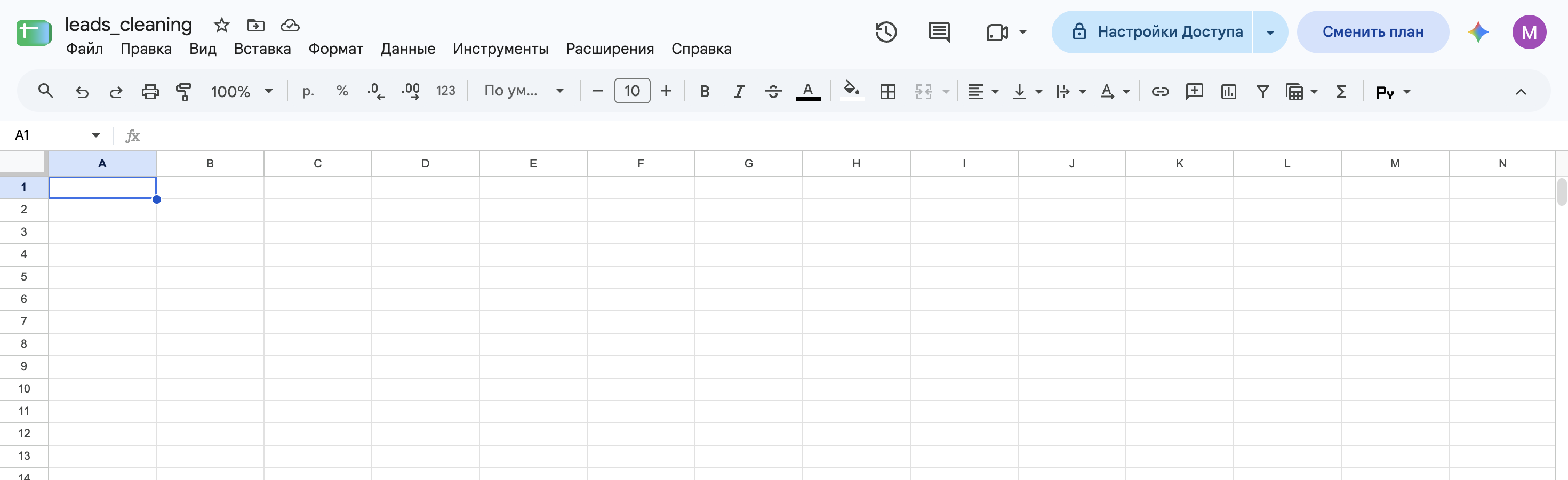Print the spreadsheet
The image size is (1568, 480).
[x=150, y=91]
